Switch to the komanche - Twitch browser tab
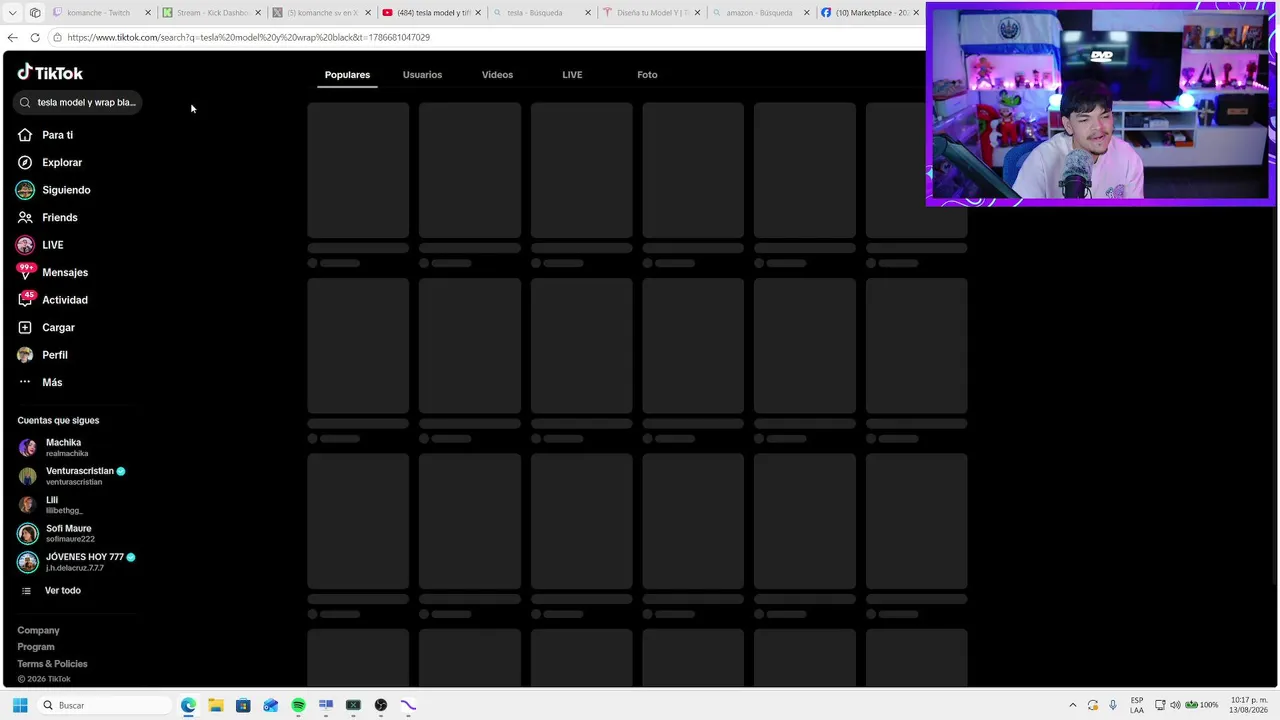The height and width of the screenshot is (720, 1280). pos(100,13)
